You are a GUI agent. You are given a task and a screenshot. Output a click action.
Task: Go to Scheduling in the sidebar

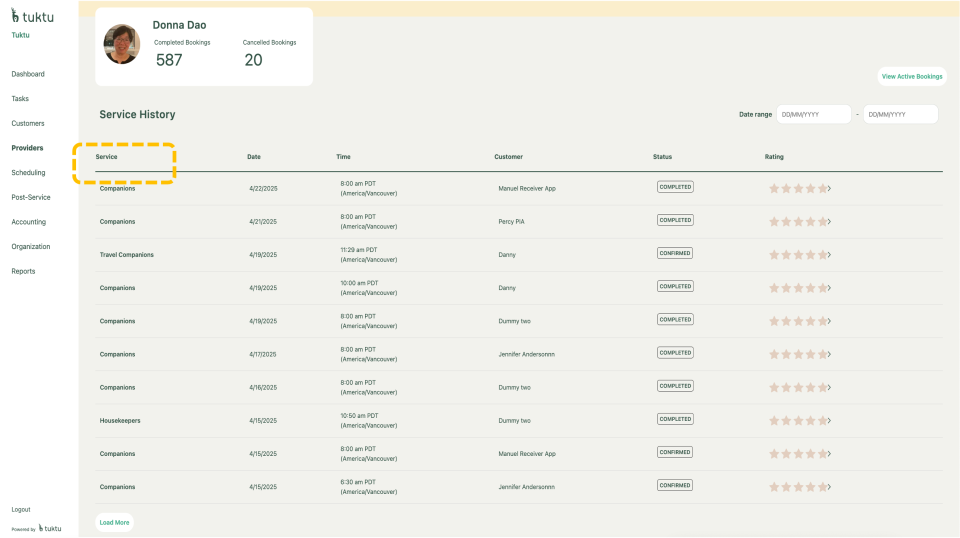coord(28,172)
